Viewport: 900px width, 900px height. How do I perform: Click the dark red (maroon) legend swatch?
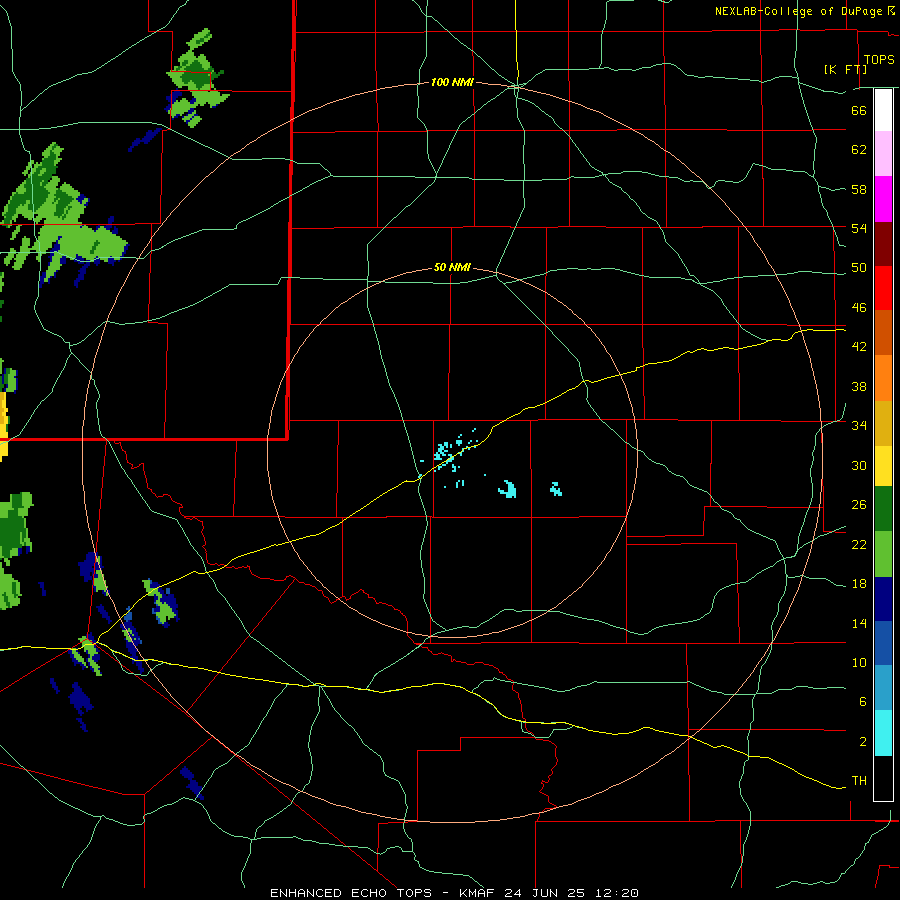883,244
